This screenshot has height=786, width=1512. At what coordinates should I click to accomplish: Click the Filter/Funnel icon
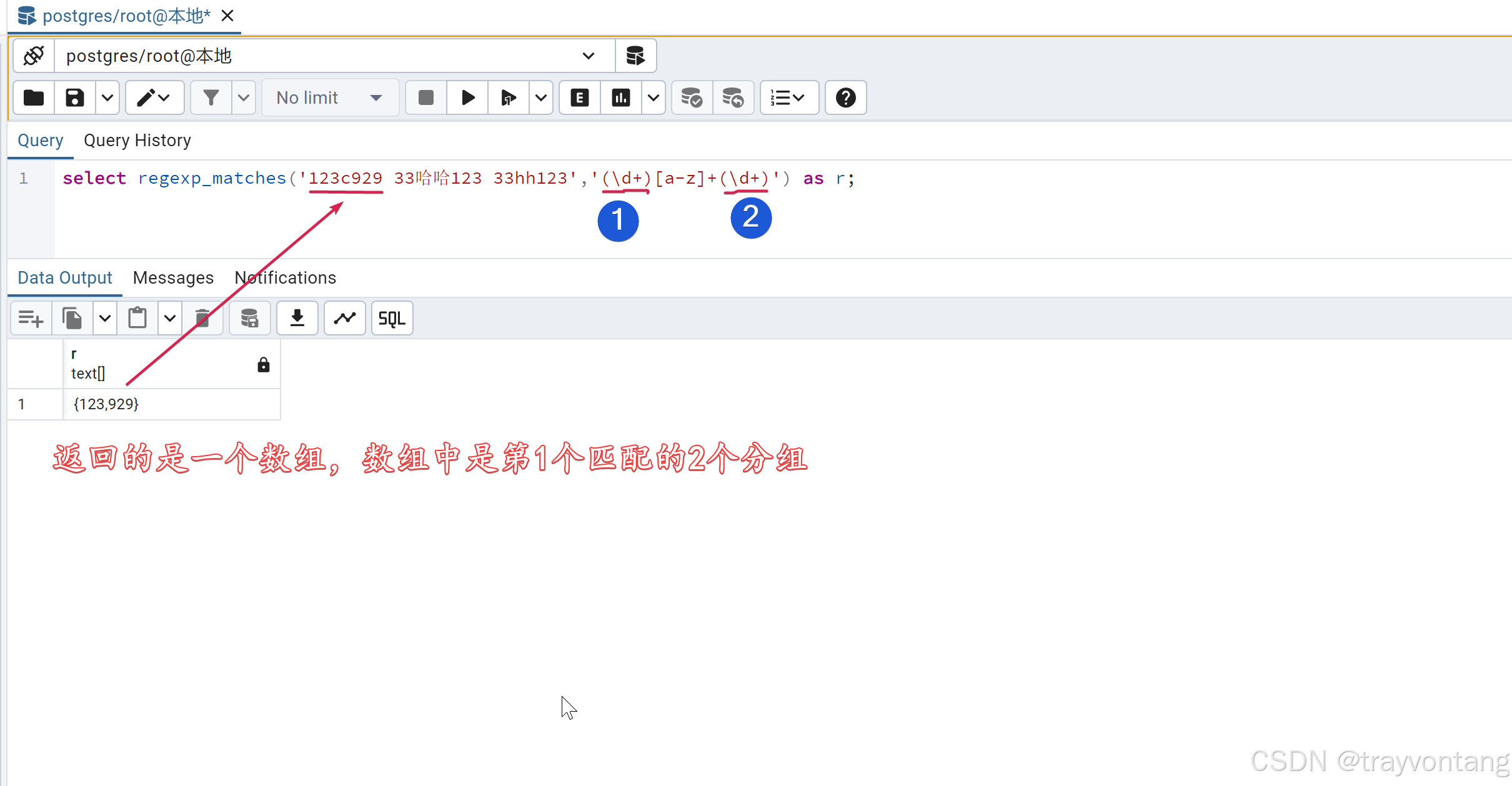(x=209, y=97)
